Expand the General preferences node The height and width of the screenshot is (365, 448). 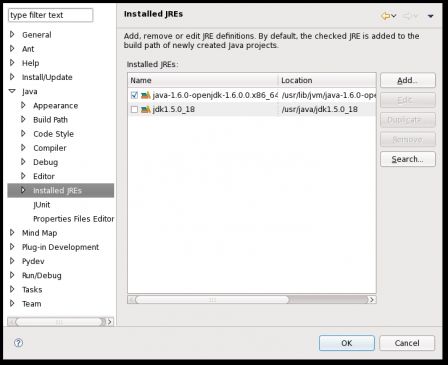coord(12,34)
